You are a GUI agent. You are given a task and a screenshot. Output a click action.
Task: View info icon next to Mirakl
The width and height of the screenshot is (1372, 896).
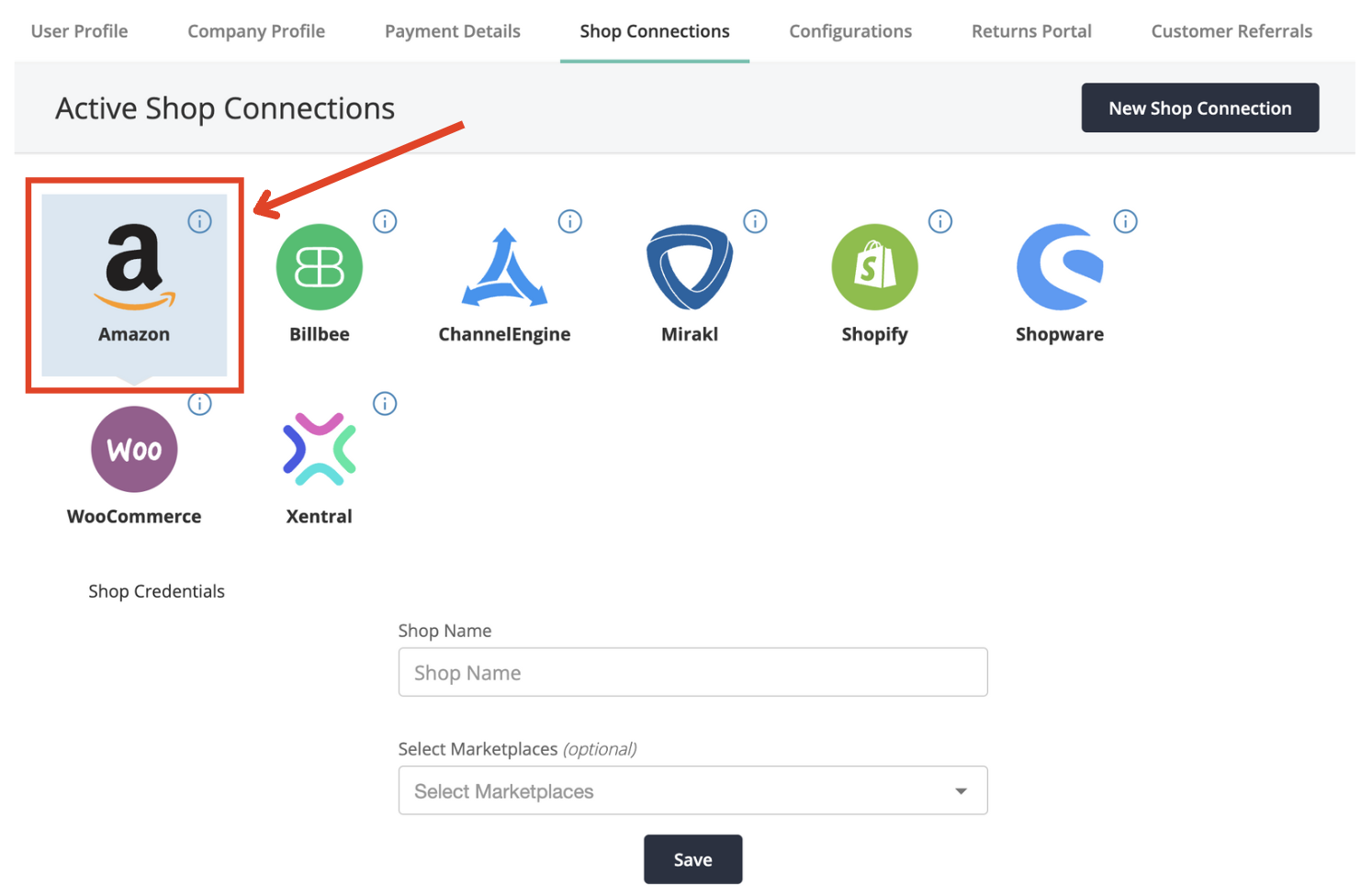tap(755, 221)
